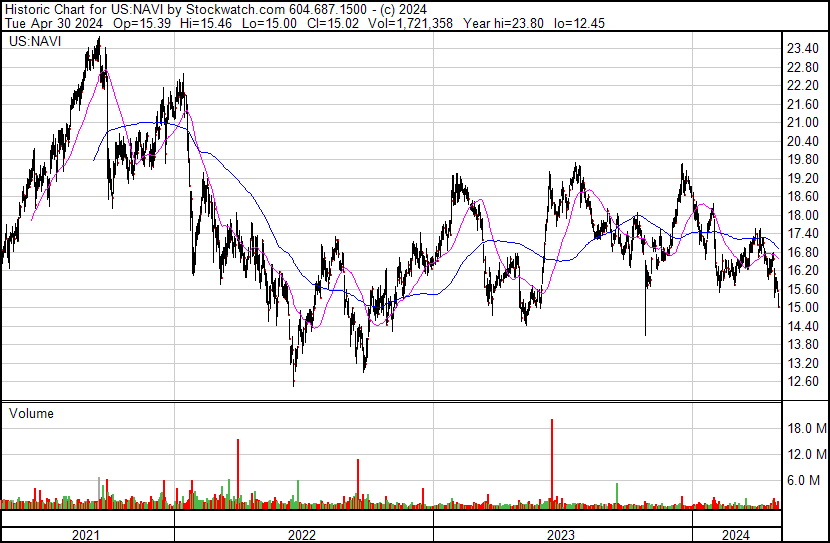Click the 22.20 price axis label
The height and width of the screenshot is (543, 830).
tap(803, 86)
